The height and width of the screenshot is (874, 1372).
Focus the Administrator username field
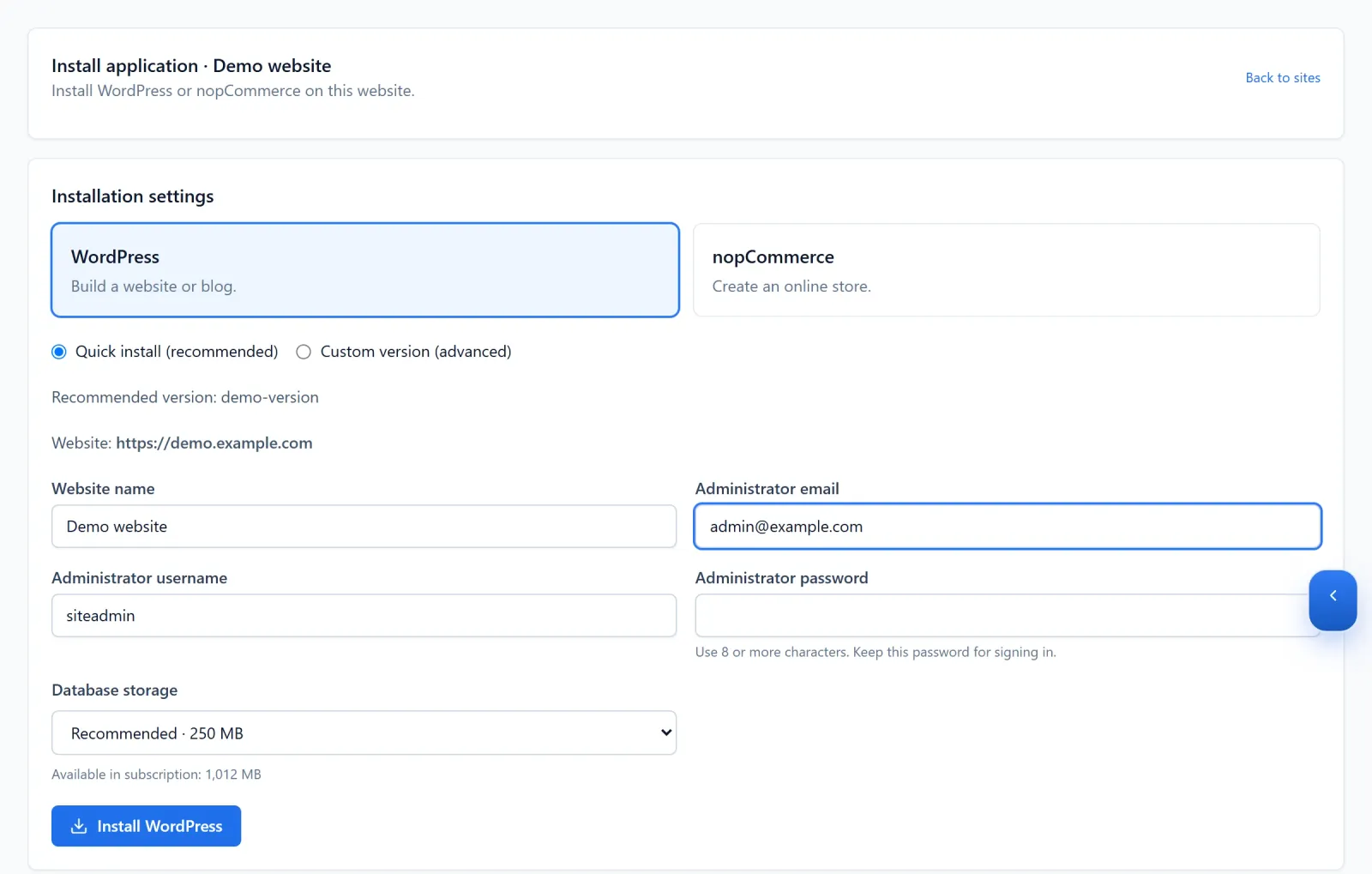click(364, 615)
